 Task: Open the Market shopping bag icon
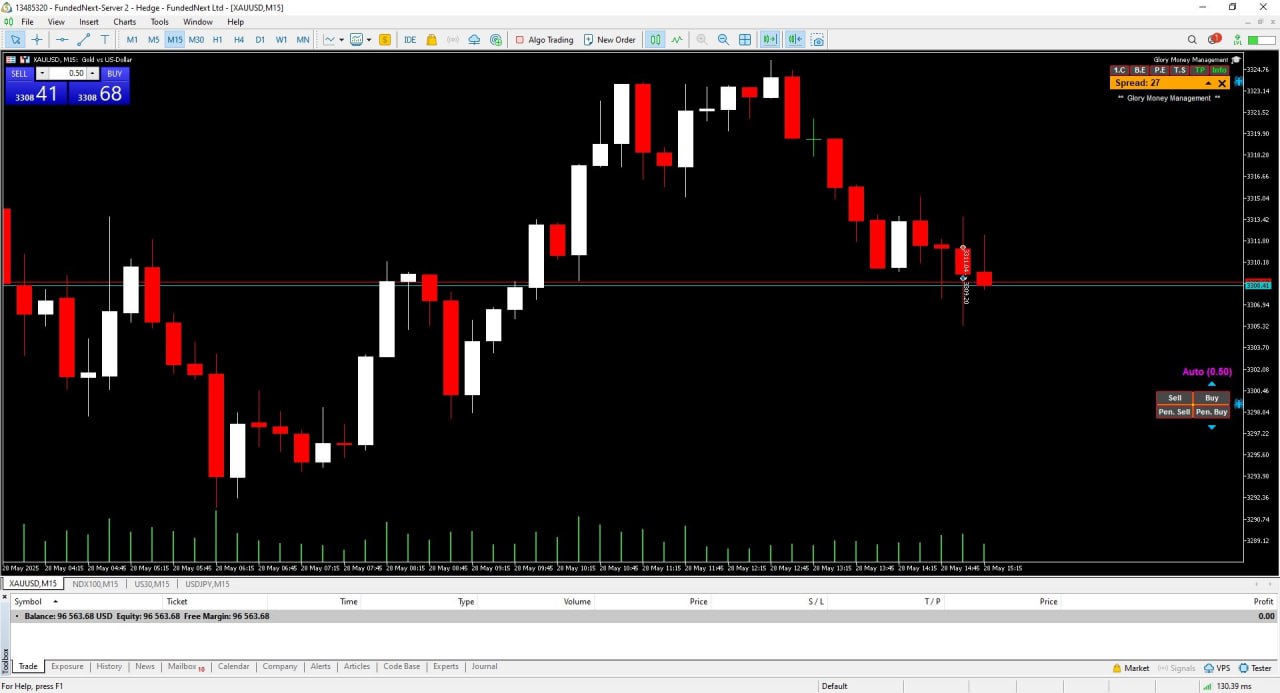(432, 40)
